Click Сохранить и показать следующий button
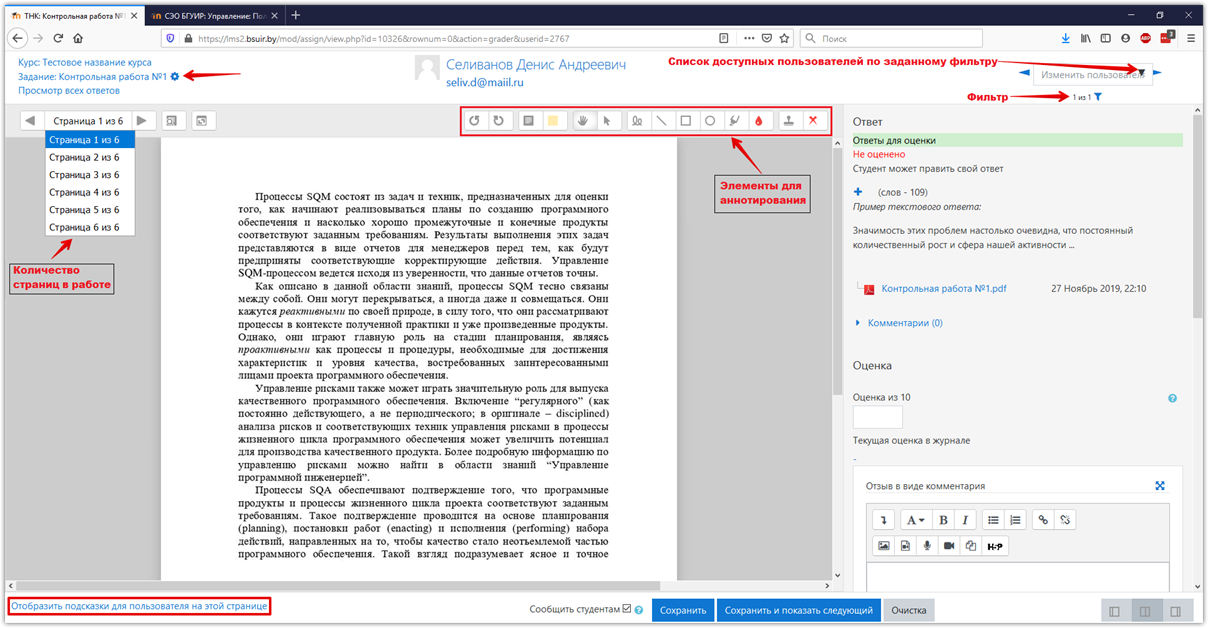 [x=798, y=610]
